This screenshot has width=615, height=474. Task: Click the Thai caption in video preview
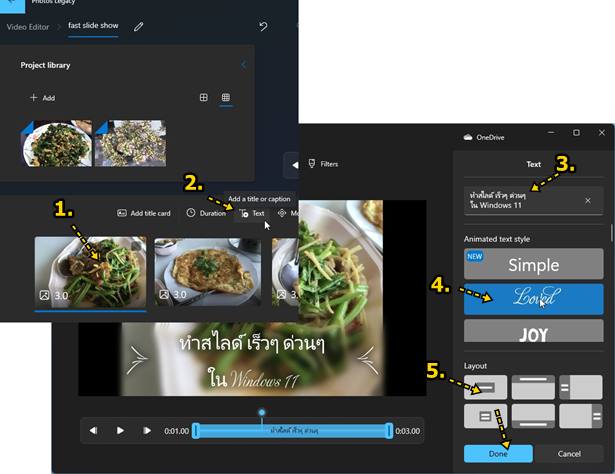click(252, 361)
